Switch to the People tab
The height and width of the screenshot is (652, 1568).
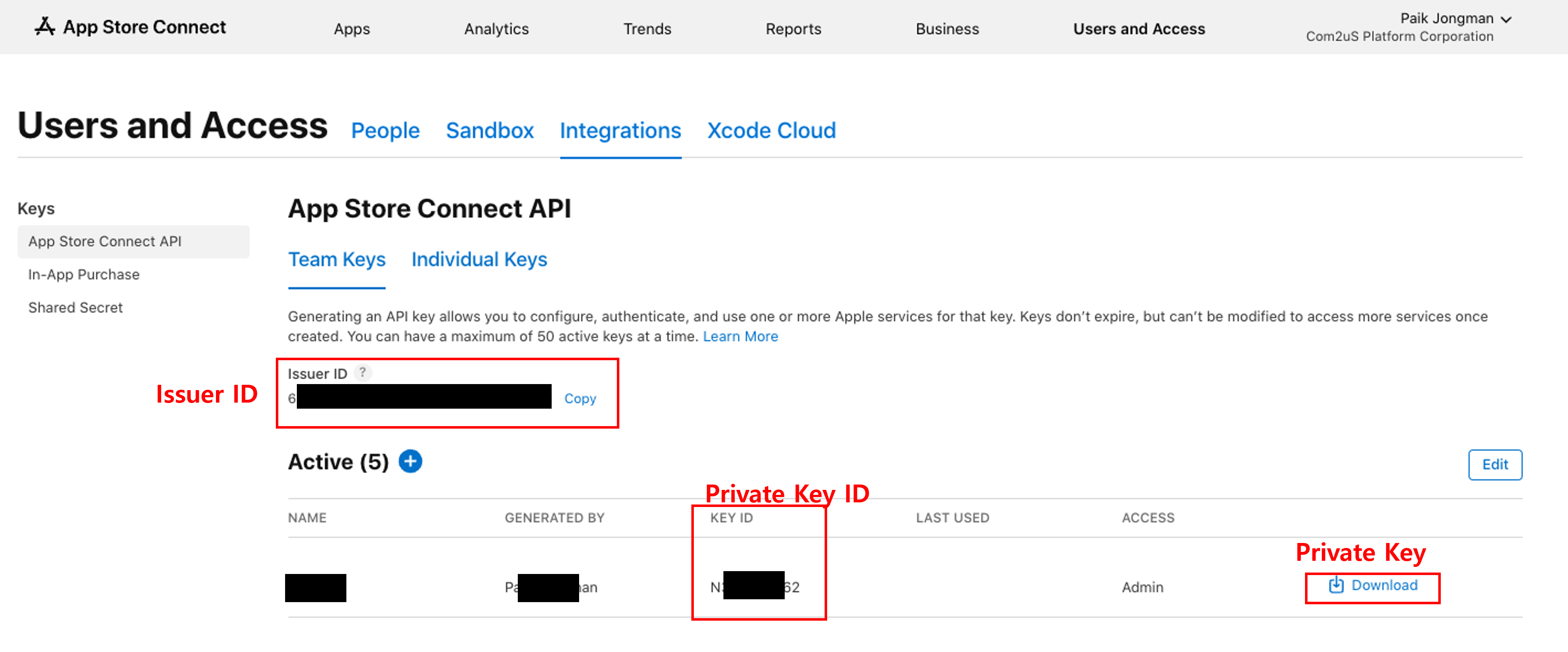385,131
